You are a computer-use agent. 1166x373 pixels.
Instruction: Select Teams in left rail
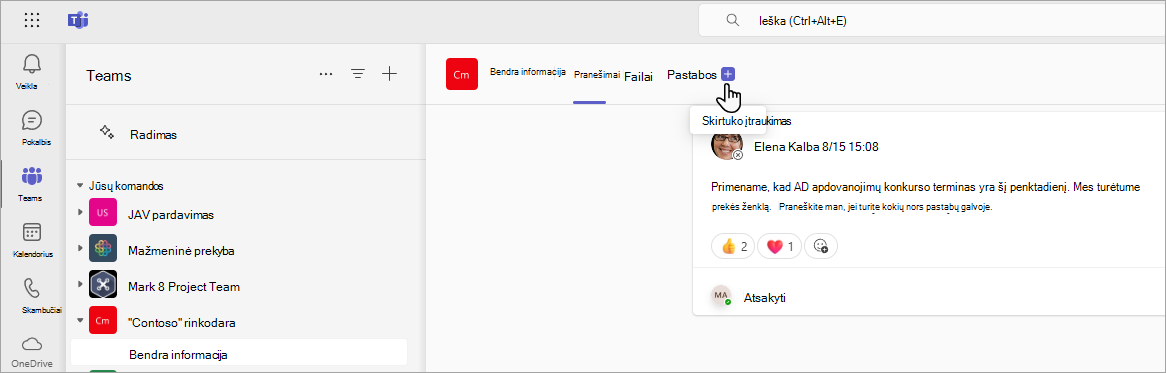[x=31, y=184]
